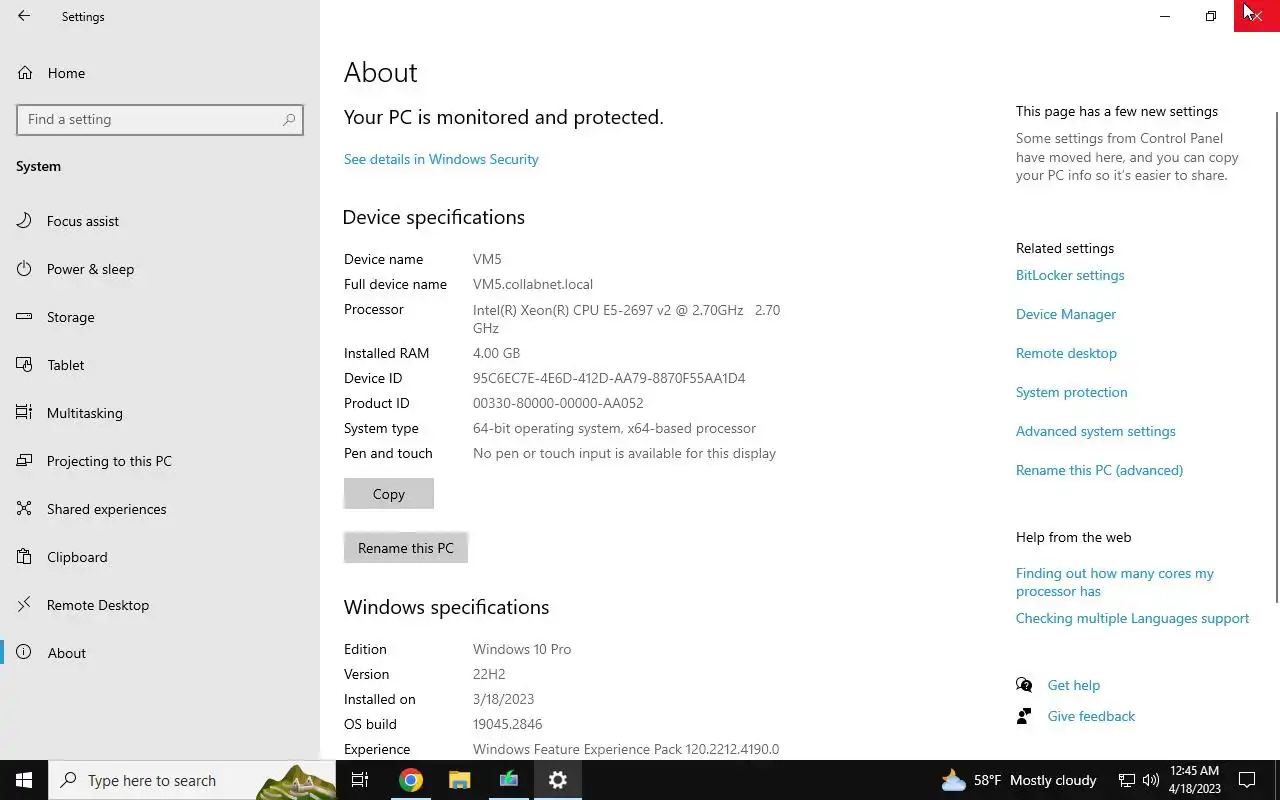Select the OS build value 19045.2846
The width and height of the screenshot is (1280, 800).
507,724
